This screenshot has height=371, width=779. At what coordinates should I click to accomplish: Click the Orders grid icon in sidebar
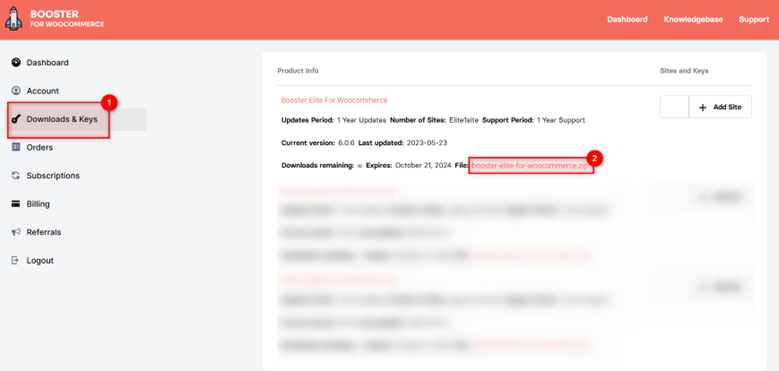pos(16,147)
